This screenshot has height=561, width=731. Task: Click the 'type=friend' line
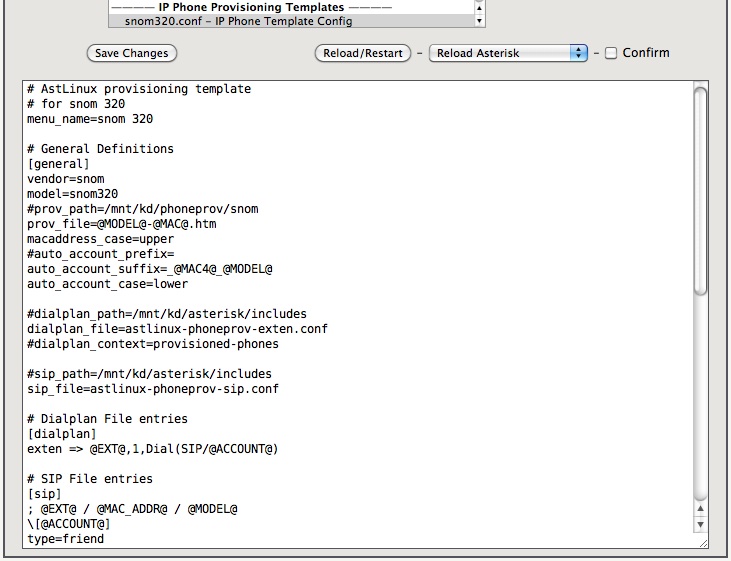[x=66, y=539]
